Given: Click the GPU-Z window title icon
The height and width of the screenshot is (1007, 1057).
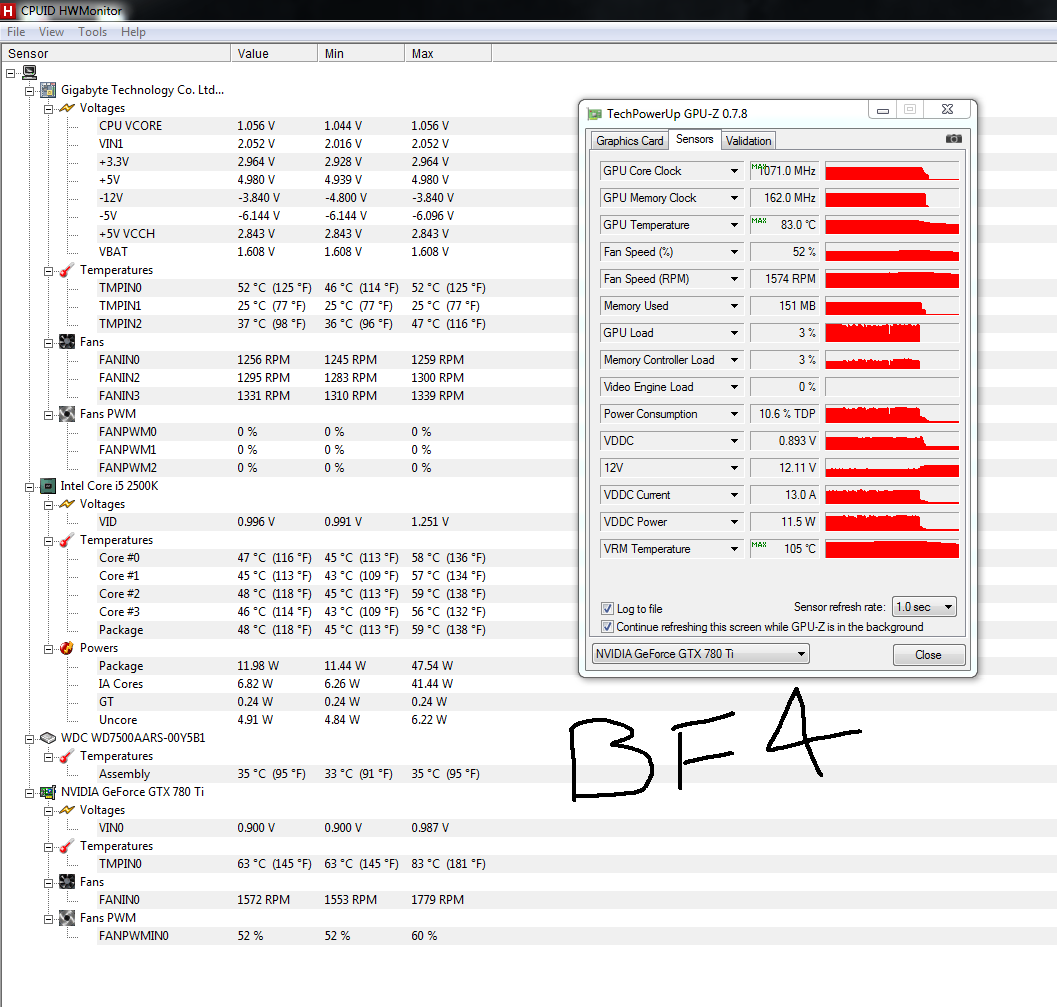Looking at the screenshot, I should coord(595,114).
